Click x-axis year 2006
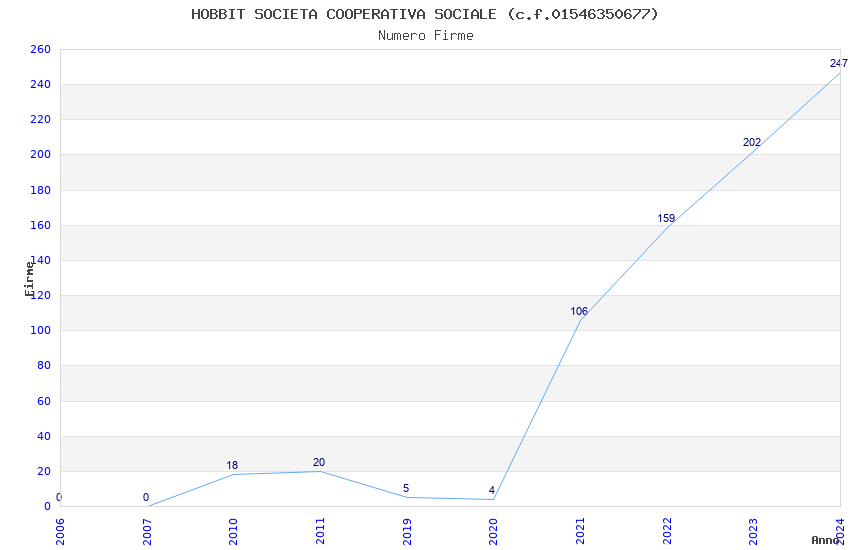The width and height of the screenshot is (850, 550). pyautogui.click(x=60, y=531)
